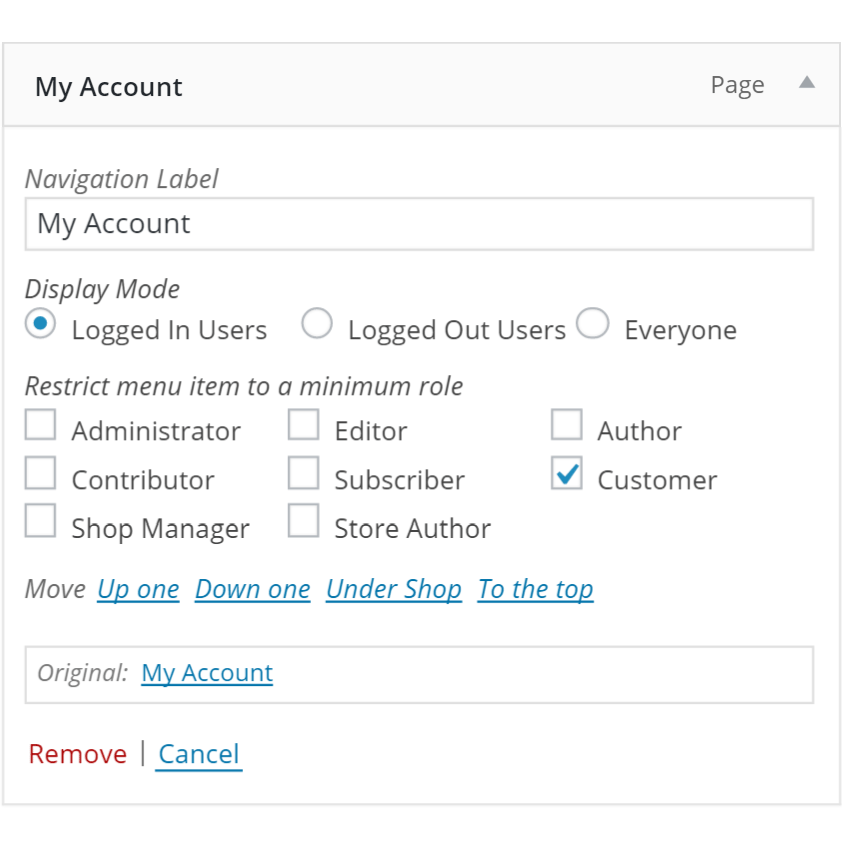
Task: Cancel editing the menu item
Action: click(198, 754)
